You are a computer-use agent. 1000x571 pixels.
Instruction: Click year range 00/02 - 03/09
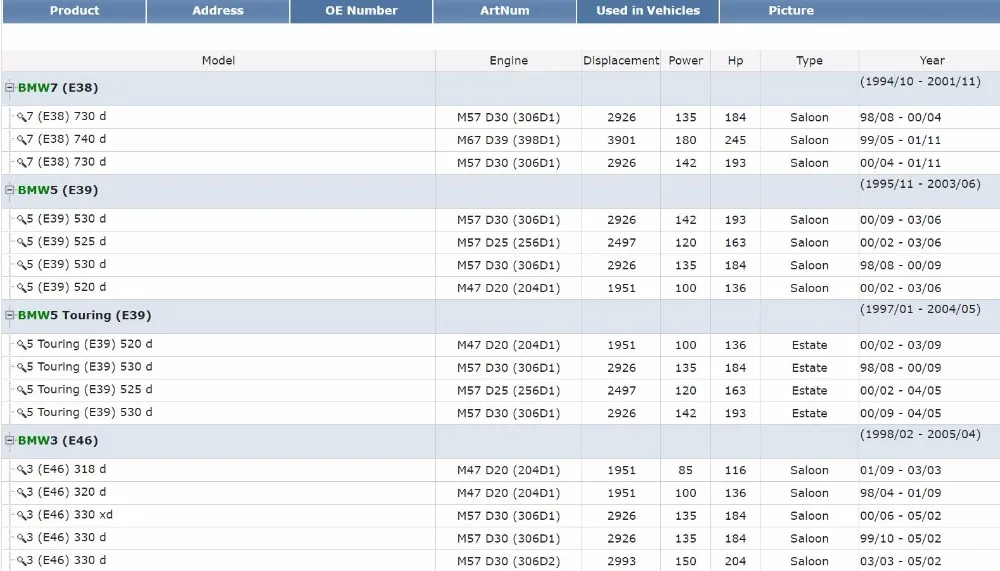pyautogui.click(x=901, y=345)
